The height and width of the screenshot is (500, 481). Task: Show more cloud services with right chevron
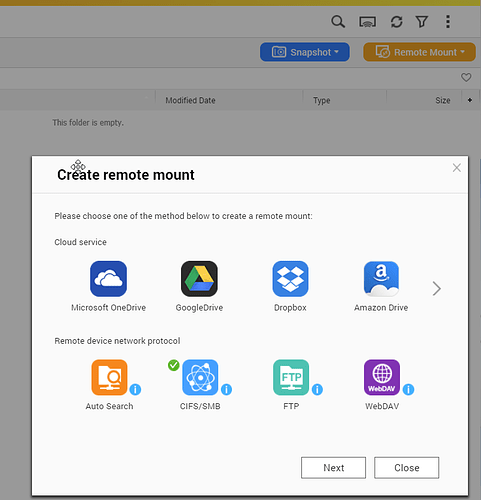click(437, 289)
